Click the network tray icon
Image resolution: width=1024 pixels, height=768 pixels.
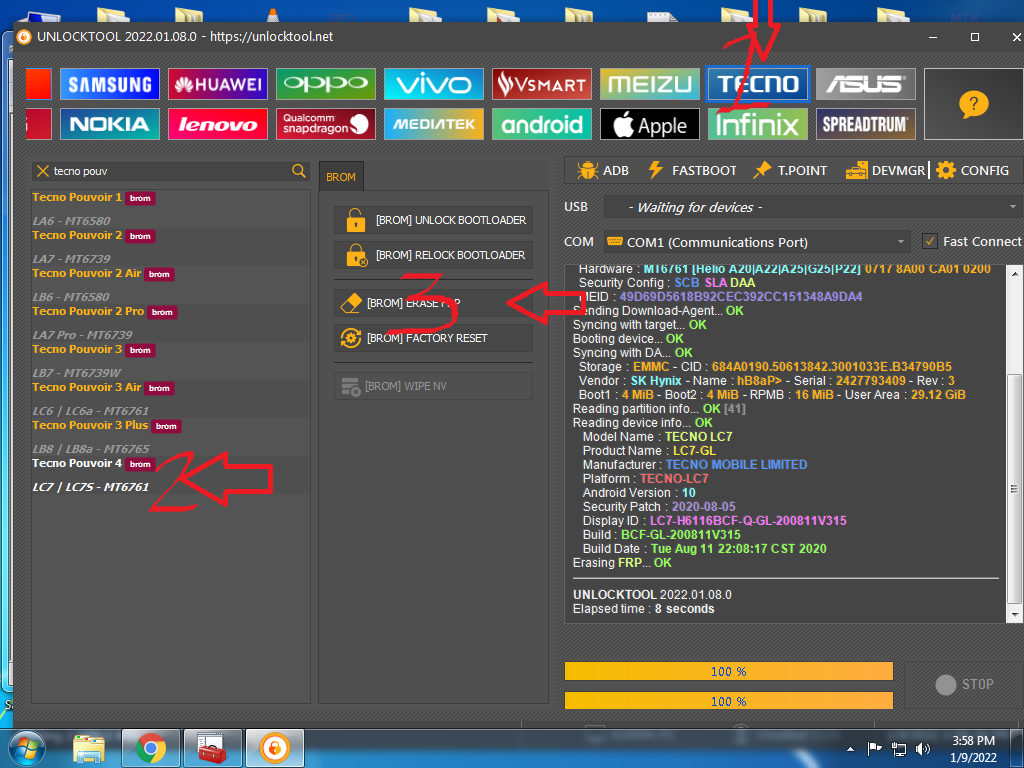[899, 749]
